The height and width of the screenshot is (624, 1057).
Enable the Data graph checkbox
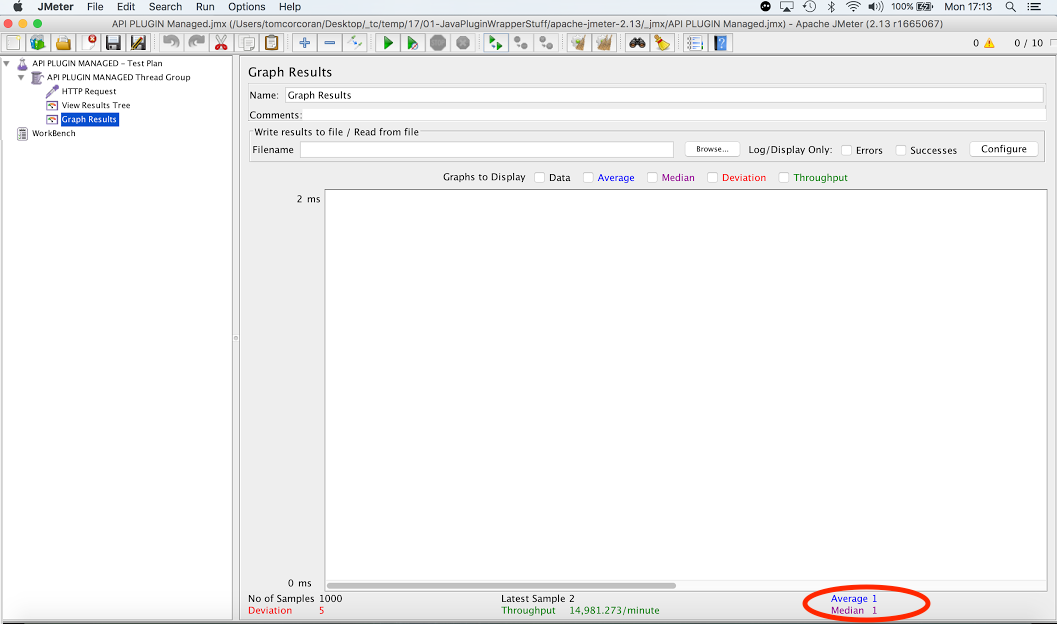point(540,178)
